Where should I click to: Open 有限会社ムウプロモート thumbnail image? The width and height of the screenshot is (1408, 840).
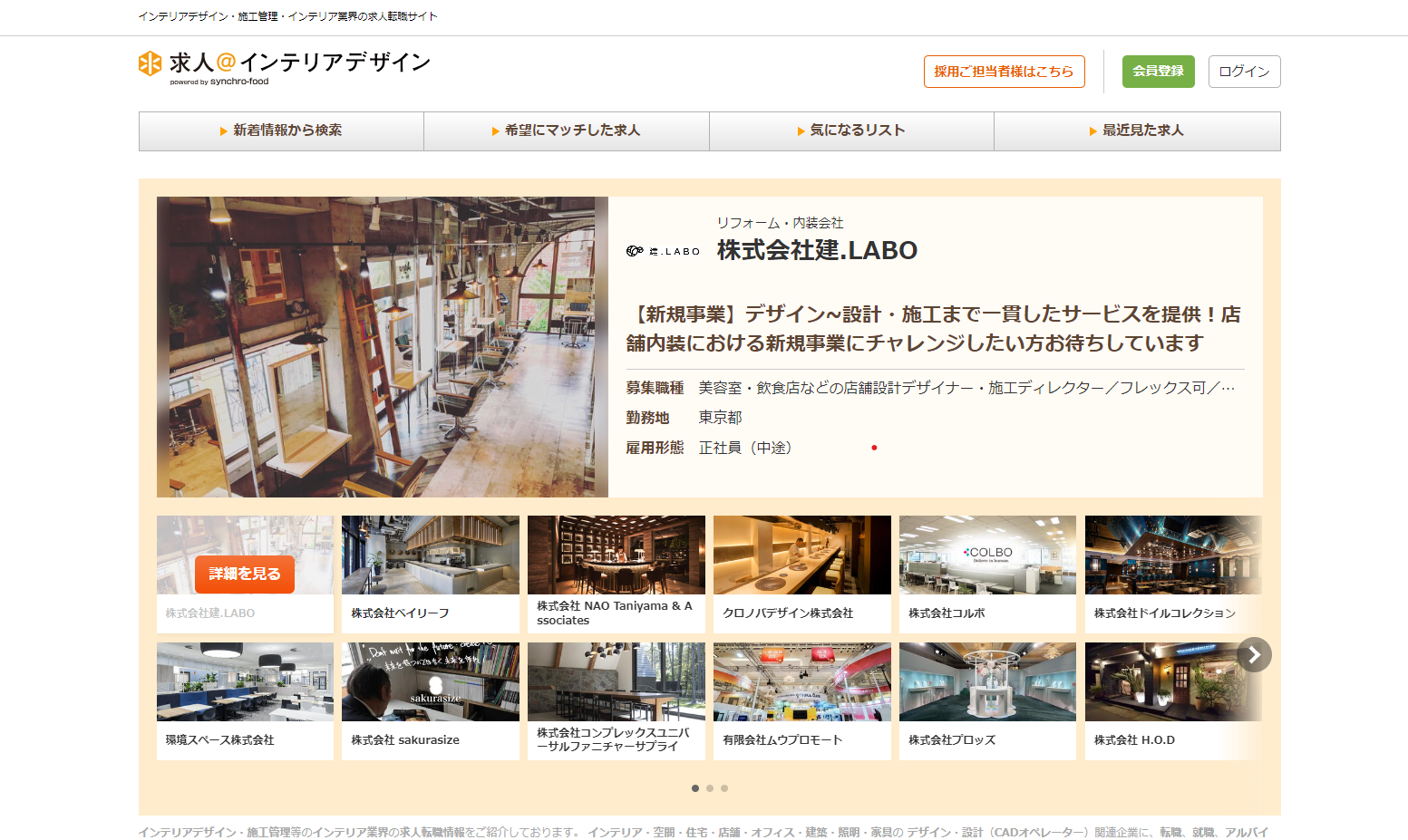[x=802, y=681]
